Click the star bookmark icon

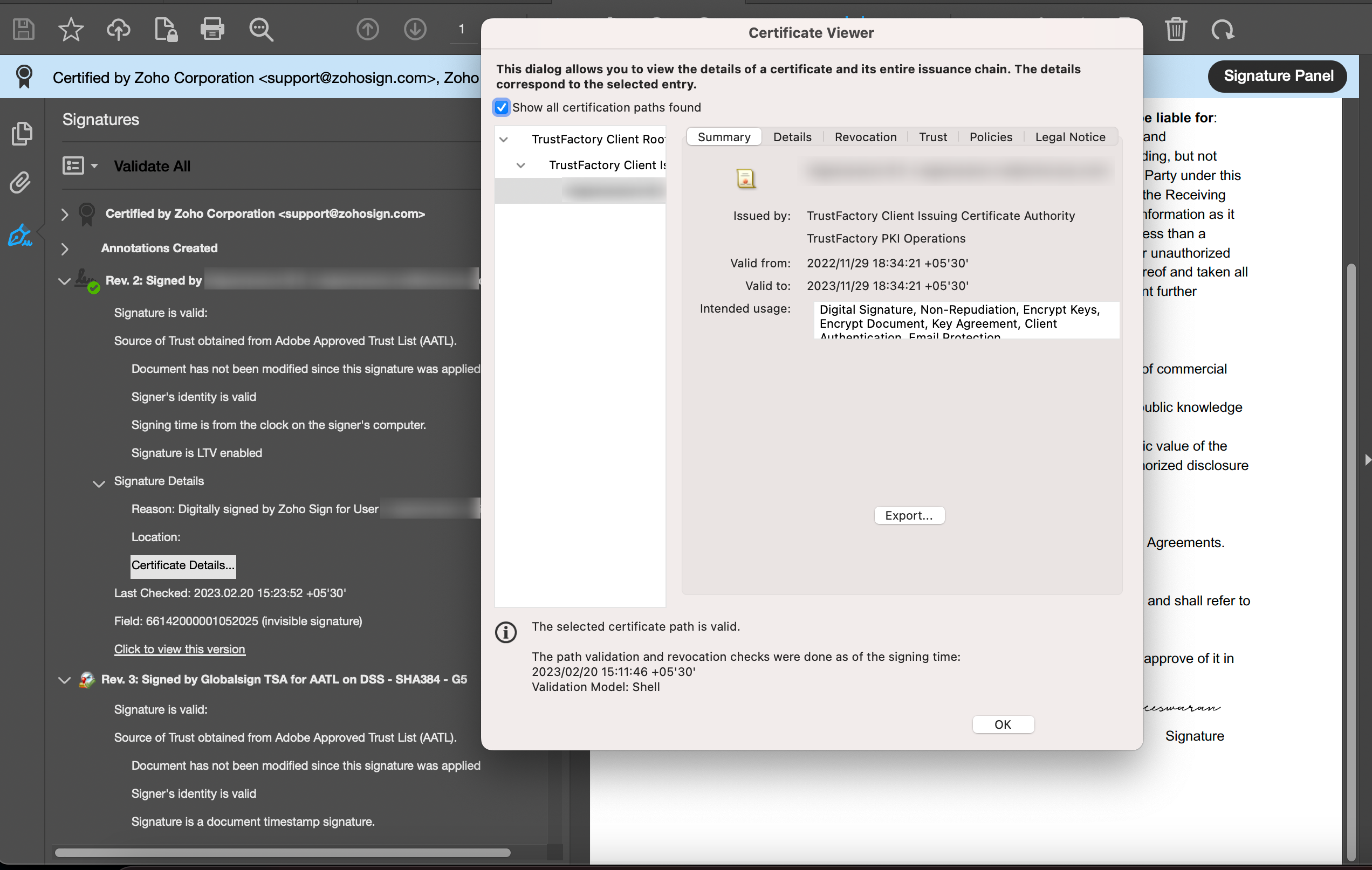click(71, 29)
